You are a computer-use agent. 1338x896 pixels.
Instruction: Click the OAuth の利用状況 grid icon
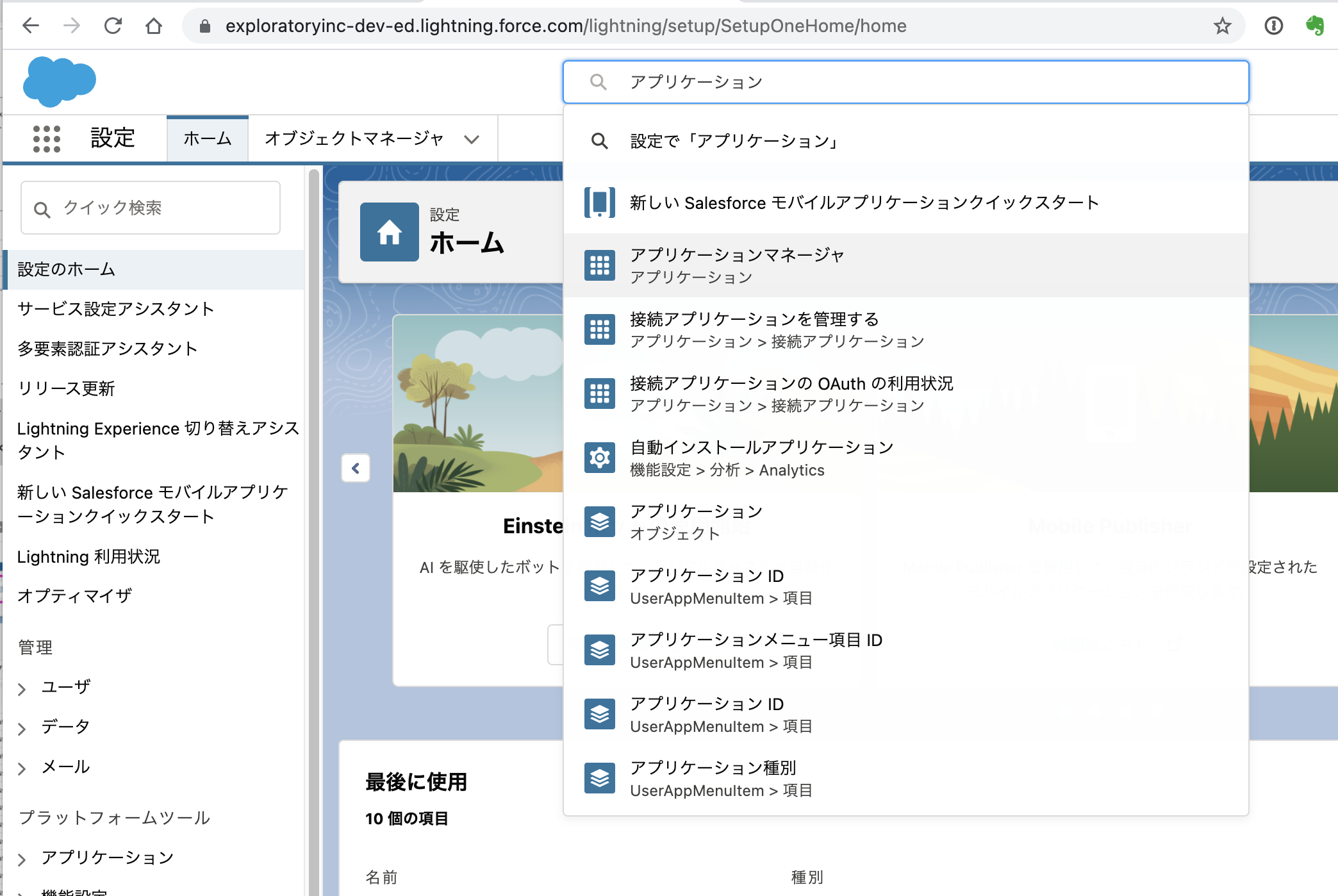tap(600, 394)
